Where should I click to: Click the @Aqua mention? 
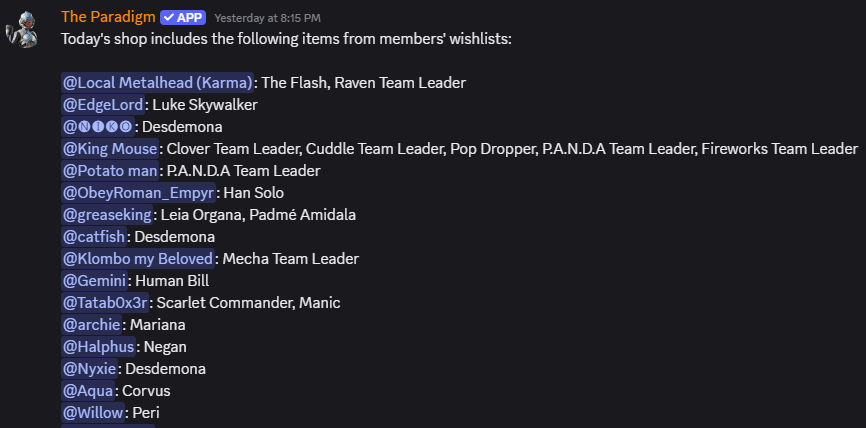88,391
